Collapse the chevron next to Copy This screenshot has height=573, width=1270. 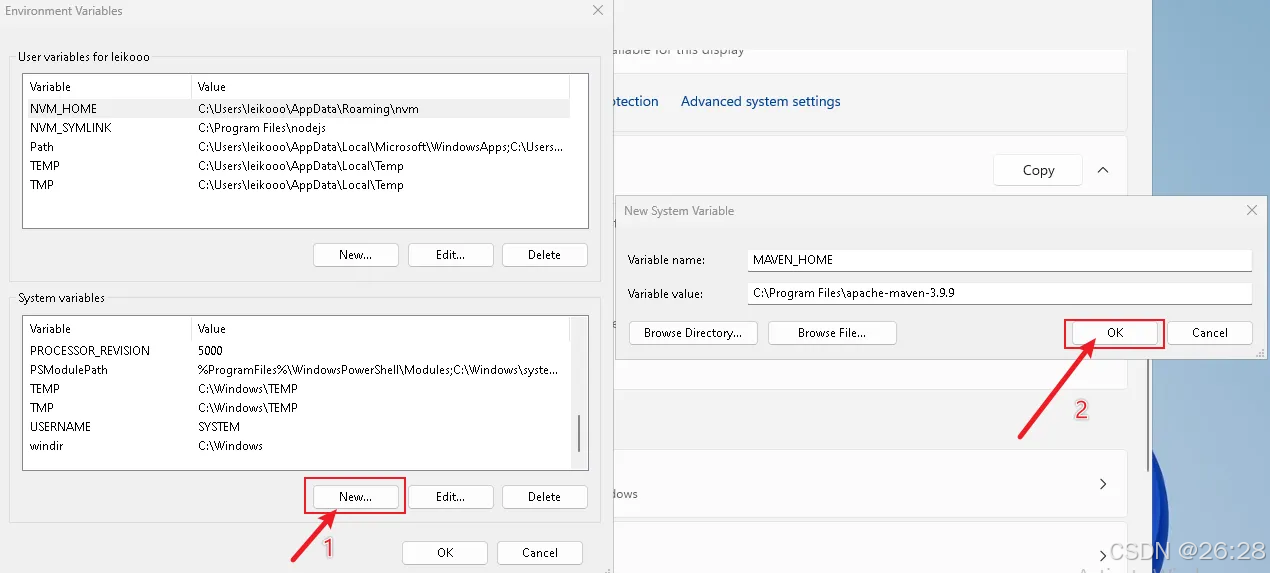[1103, 170]
